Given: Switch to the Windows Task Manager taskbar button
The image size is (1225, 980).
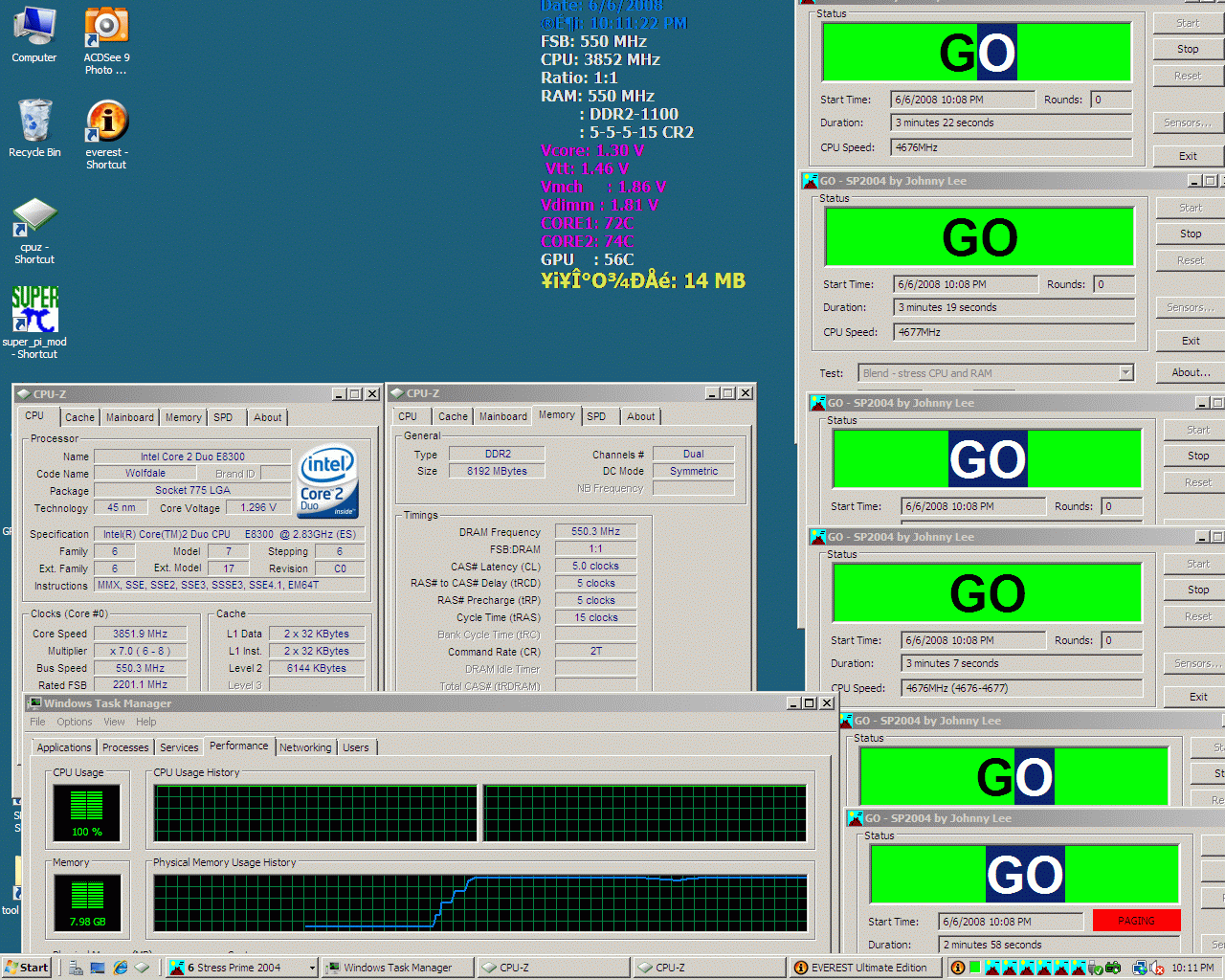Looking at the screenshot, I should click(x=397, y=968).
